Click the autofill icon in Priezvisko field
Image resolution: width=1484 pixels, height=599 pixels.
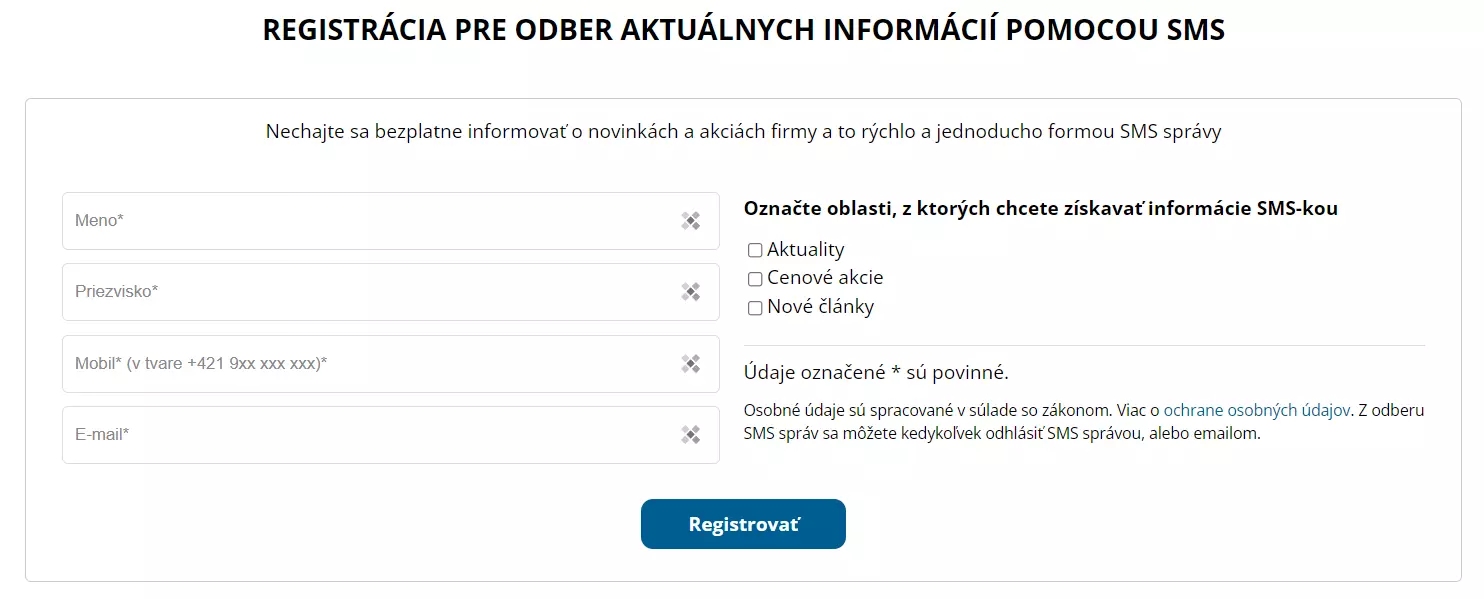pos(690,292)
